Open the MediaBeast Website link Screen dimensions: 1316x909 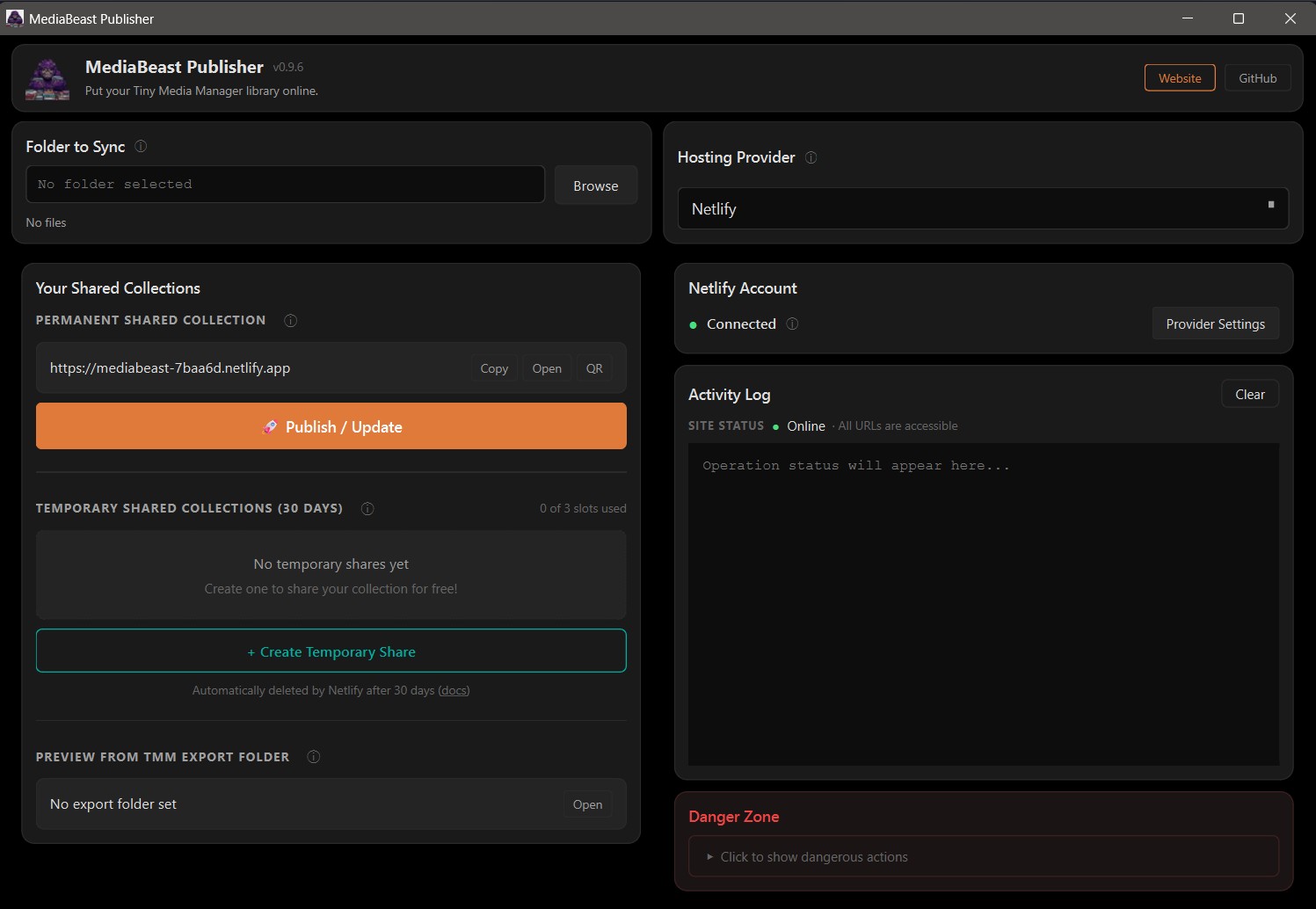pyautogui.click(x=1179, y=78)
